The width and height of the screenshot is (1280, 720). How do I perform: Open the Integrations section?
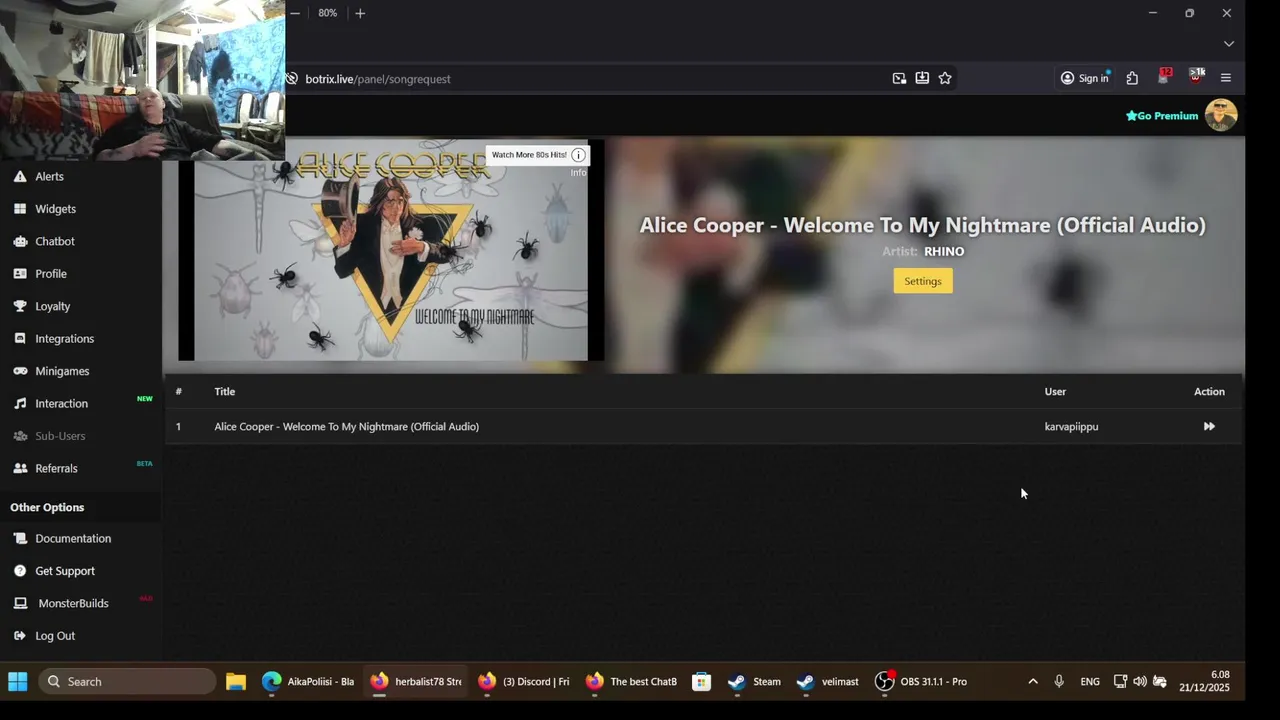(64, 339)
